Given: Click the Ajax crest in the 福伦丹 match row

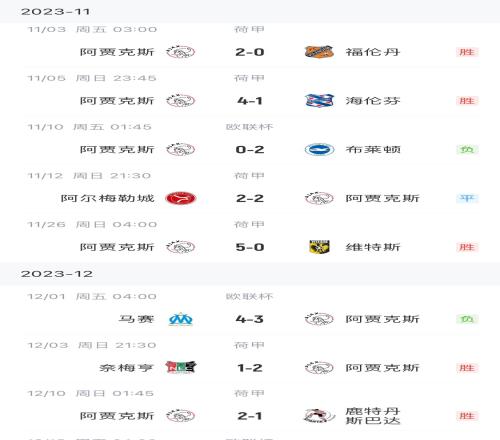Looking at the screenshot, I should 181,52.
